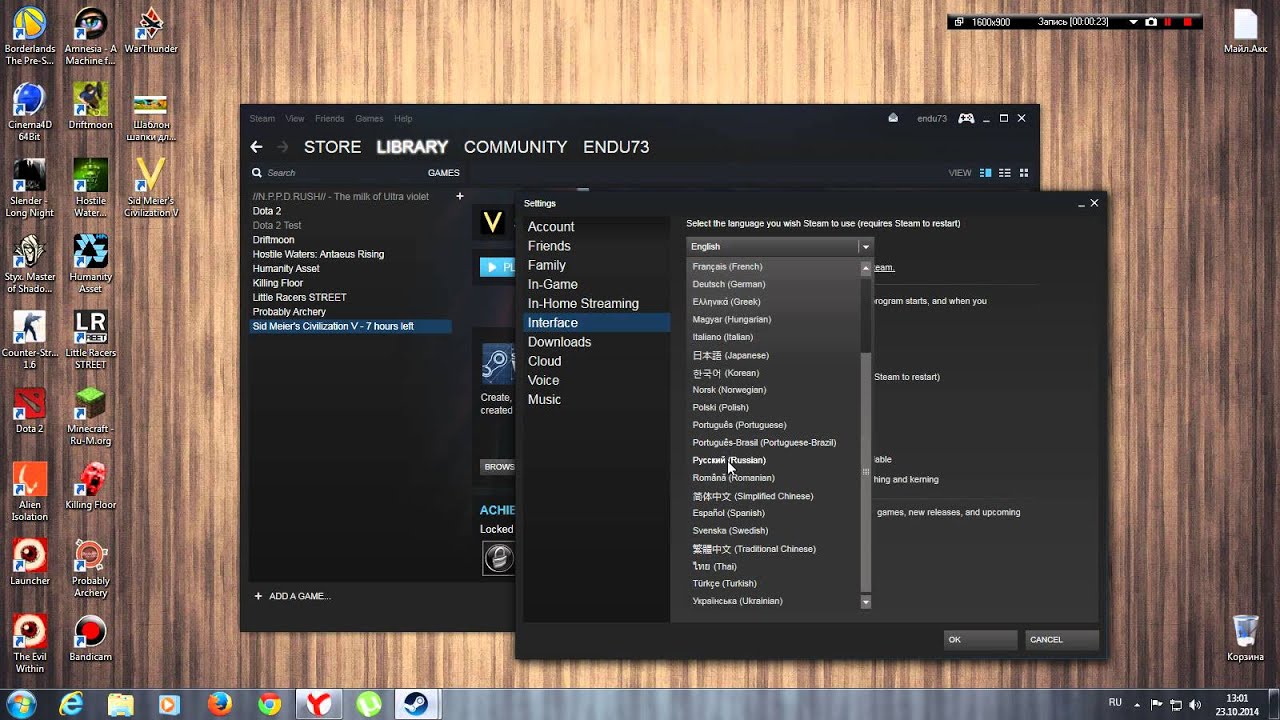Click CANCEL in the Settings dialog

[1062, 640]
